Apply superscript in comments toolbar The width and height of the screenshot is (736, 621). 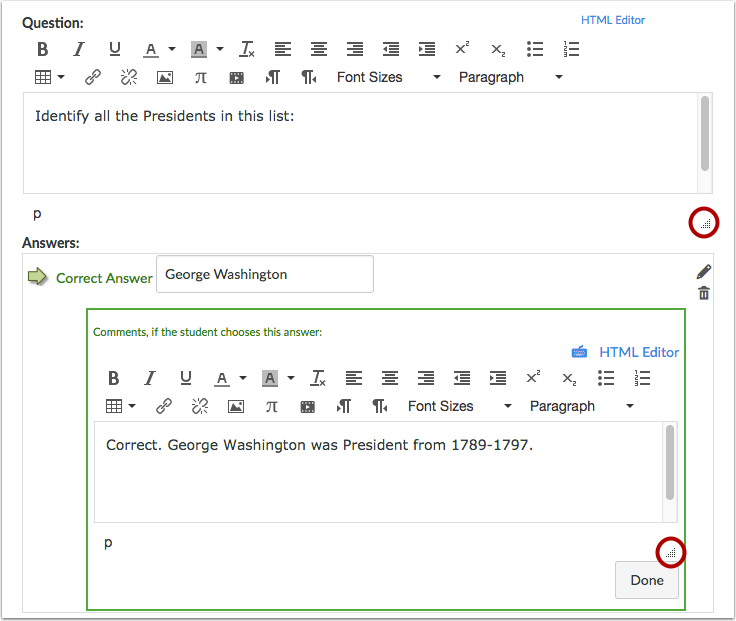533,377
